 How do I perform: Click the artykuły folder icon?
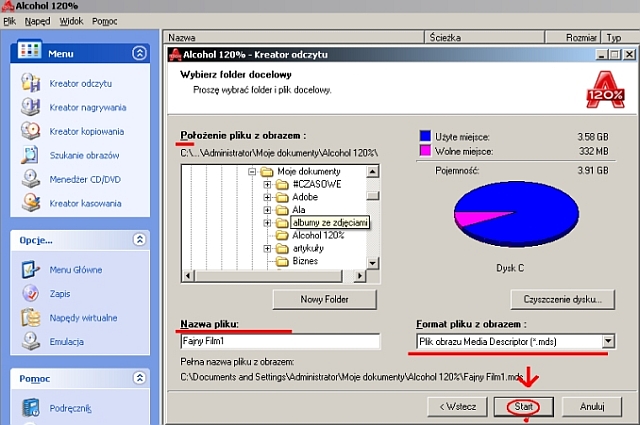click(x=282, y=248)
